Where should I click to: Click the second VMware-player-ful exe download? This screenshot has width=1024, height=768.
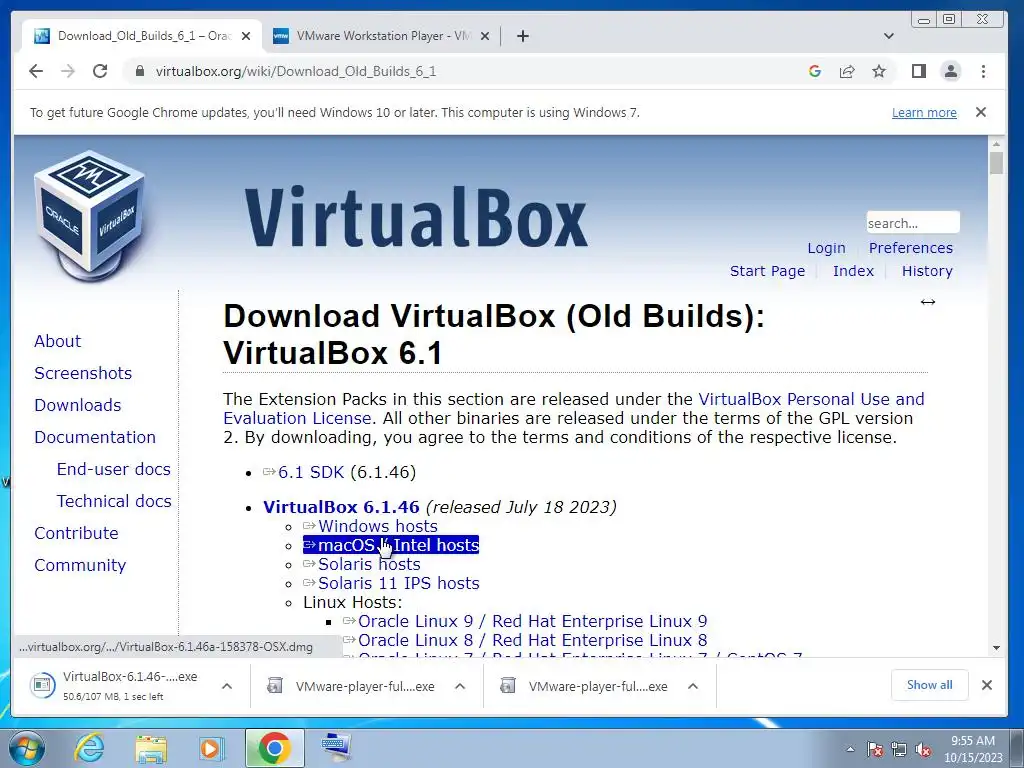(586, 686)
